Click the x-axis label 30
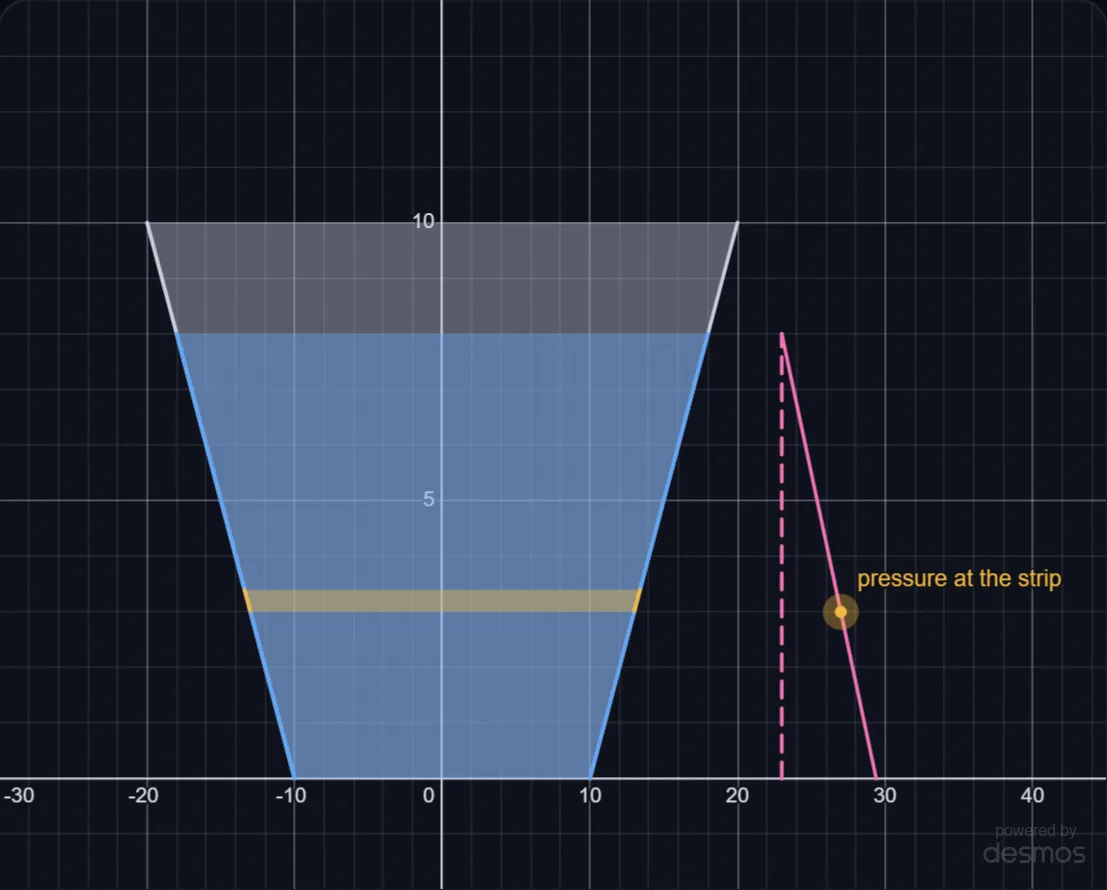The image size is (1107, 890). click(x=885, y=795)
